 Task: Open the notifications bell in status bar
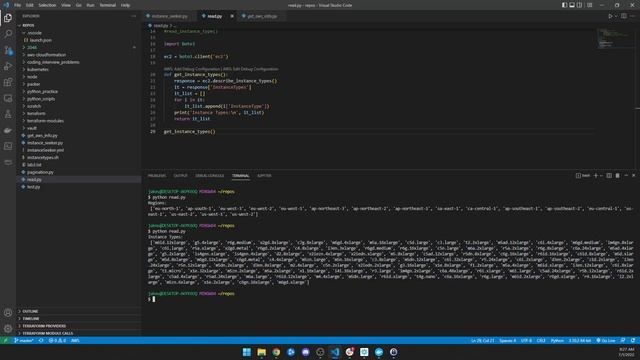tap(633, 340)
